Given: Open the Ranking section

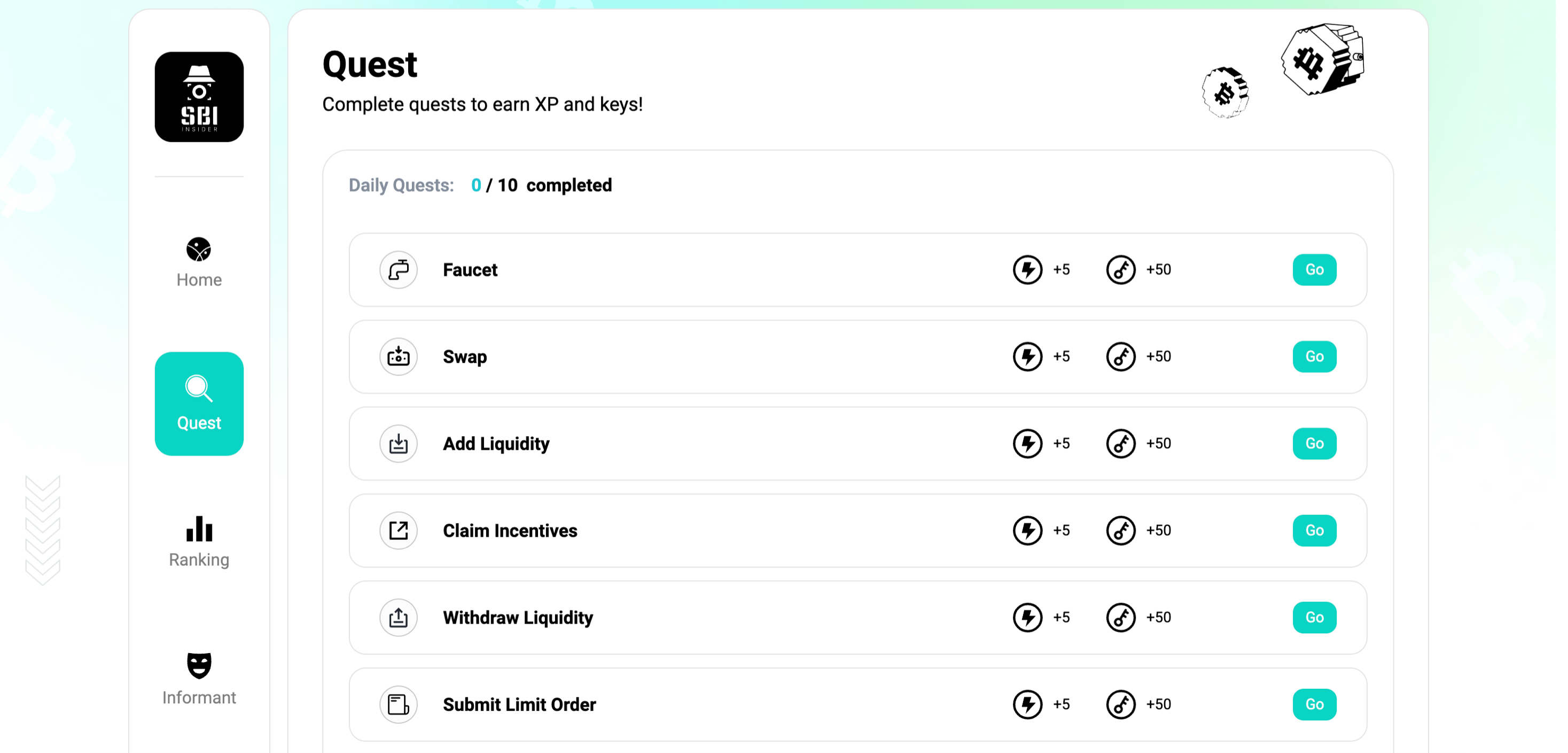Looking at the screenshot, I should coord(199,542).
